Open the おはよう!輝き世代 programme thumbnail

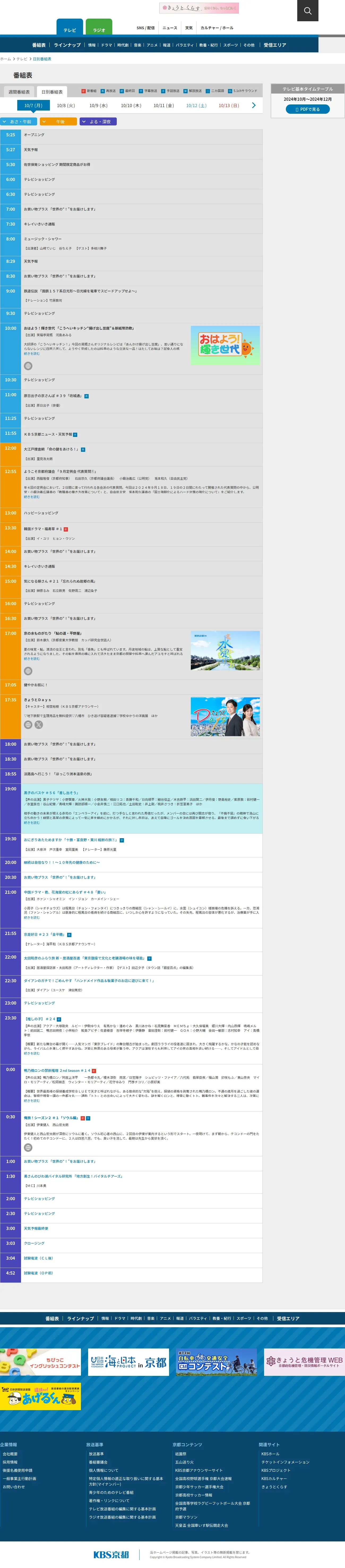225,346
